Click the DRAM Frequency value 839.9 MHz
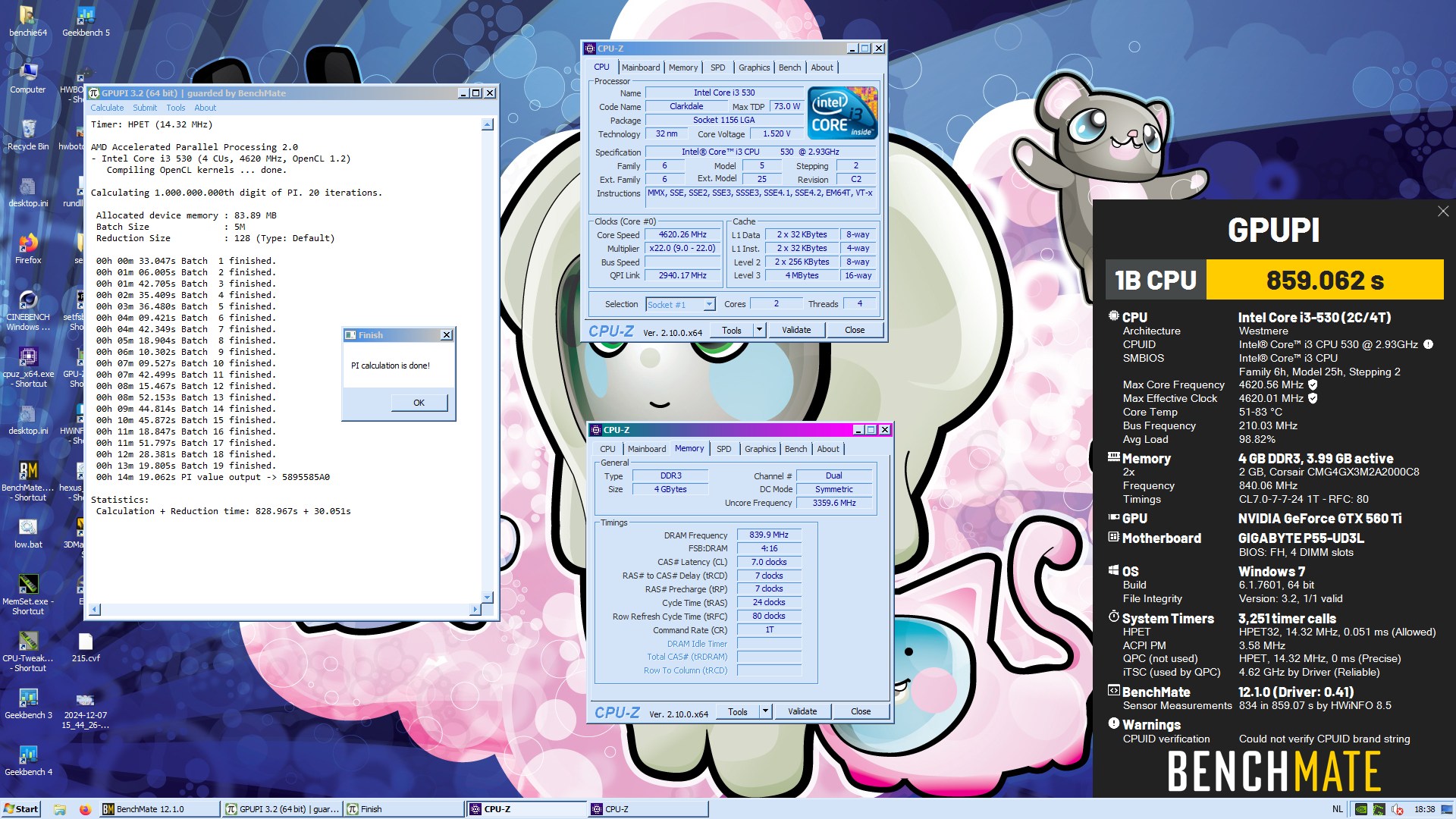 769,535
